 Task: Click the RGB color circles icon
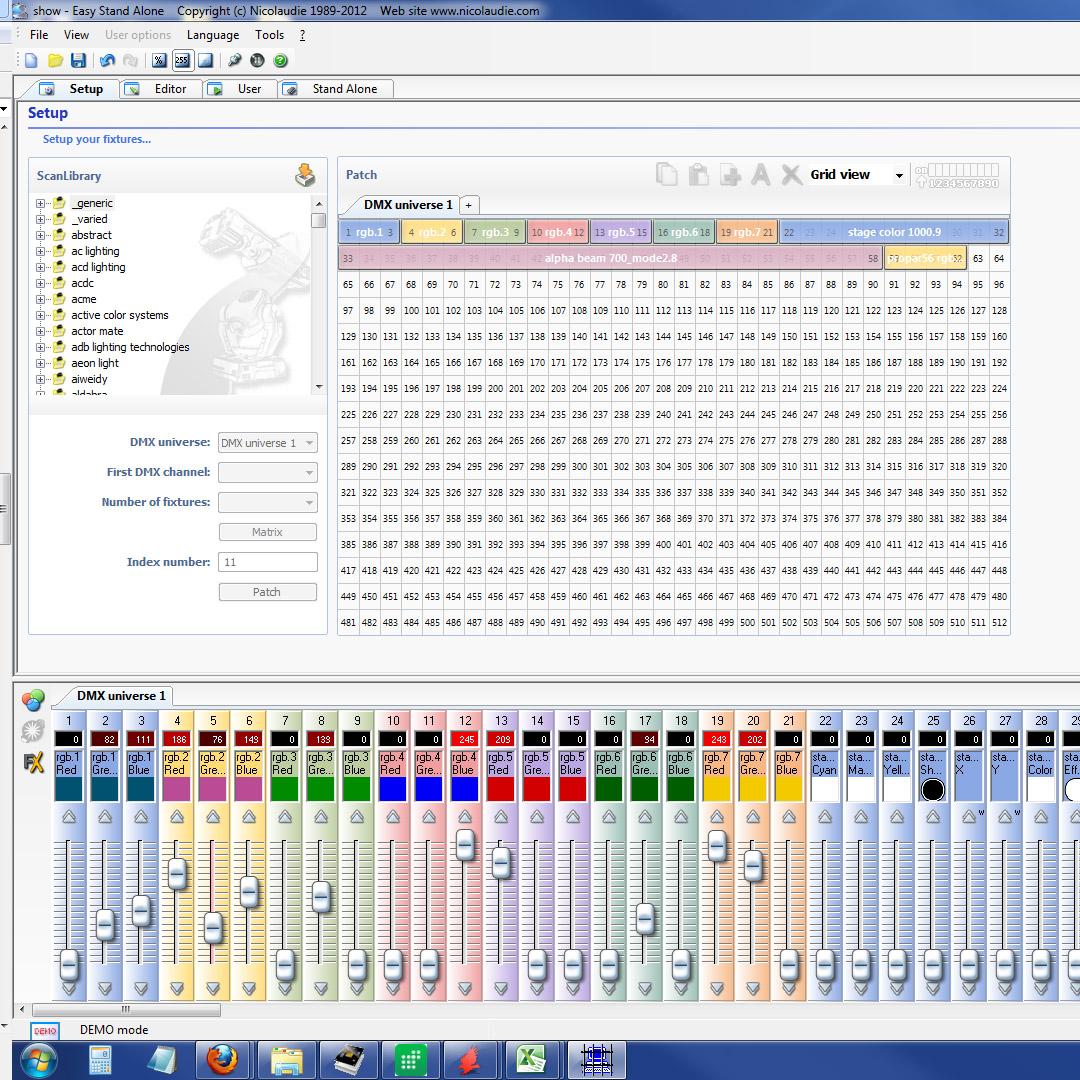33,700
